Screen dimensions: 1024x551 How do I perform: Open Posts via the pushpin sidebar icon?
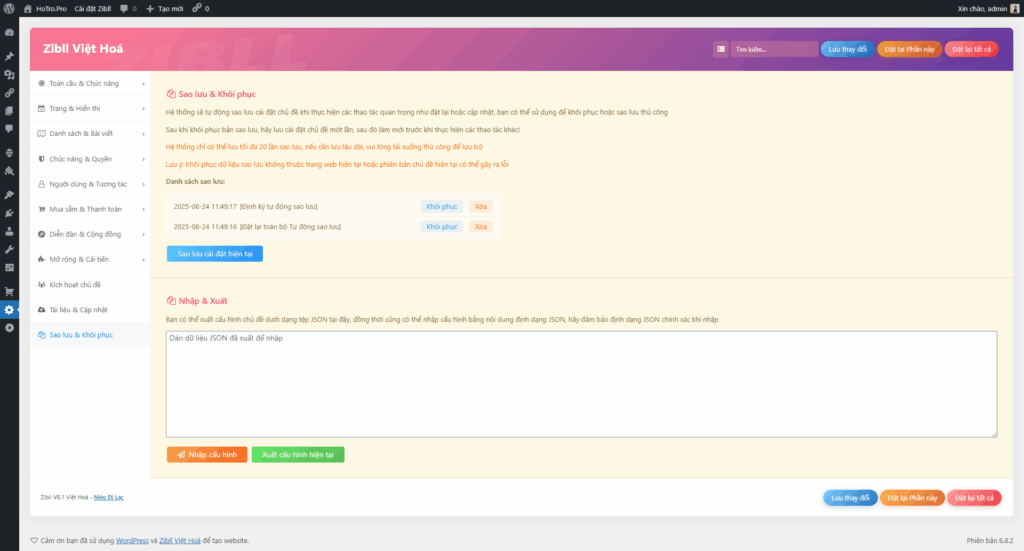click(x=9, y=57)
